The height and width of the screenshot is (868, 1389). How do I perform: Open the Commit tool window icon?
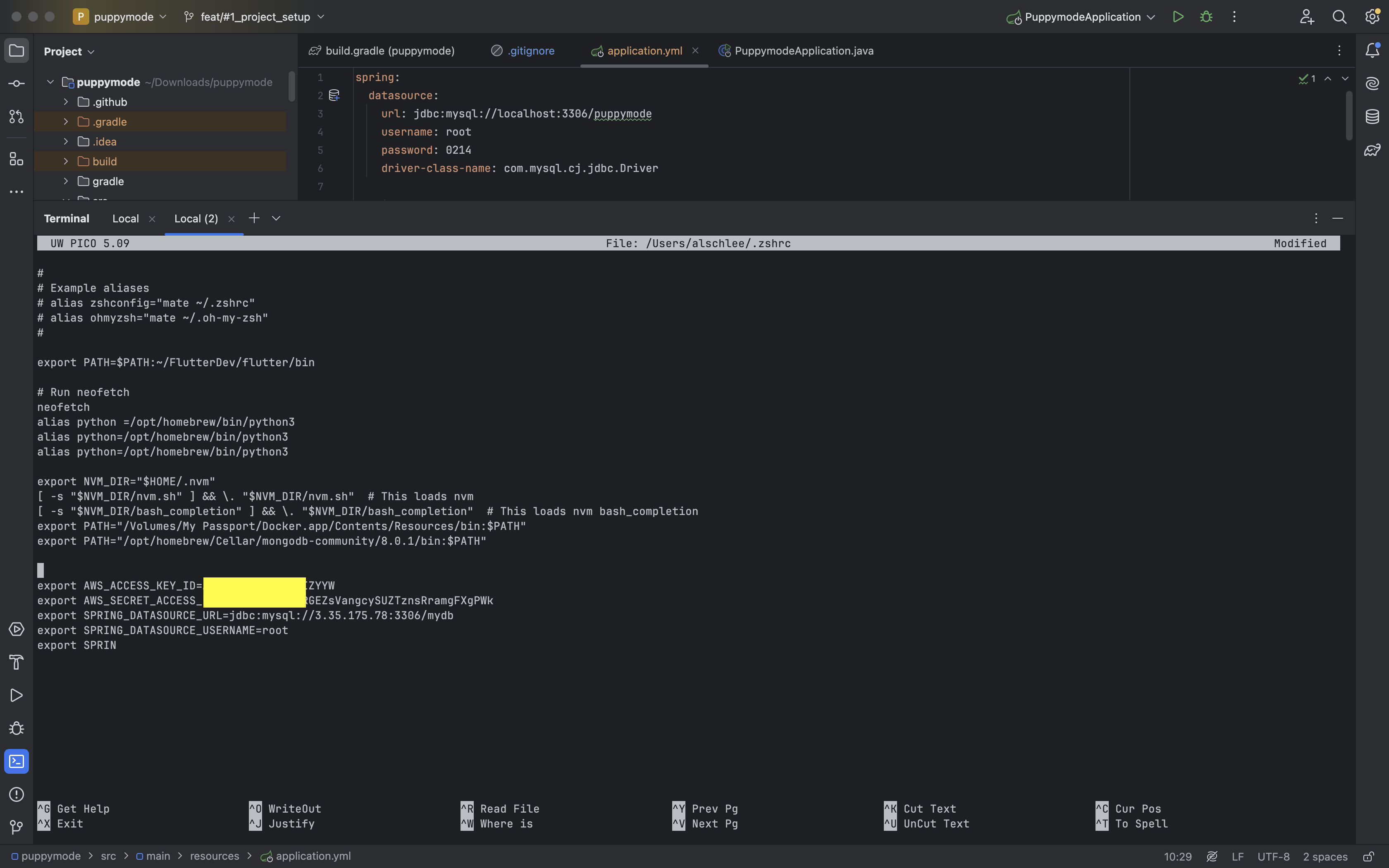click(16, 84)
